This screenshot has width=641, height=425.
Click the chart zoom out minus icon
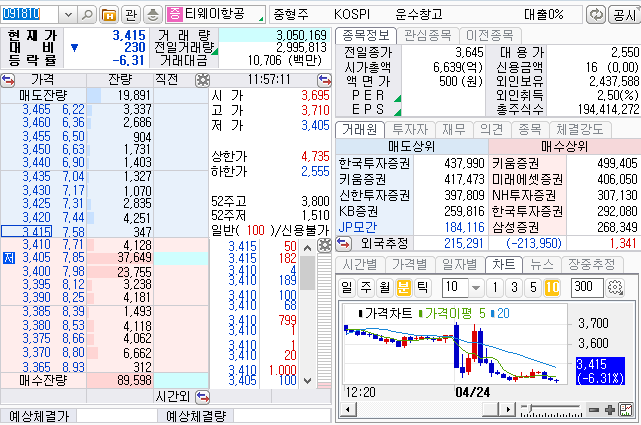tap(594, 409)
